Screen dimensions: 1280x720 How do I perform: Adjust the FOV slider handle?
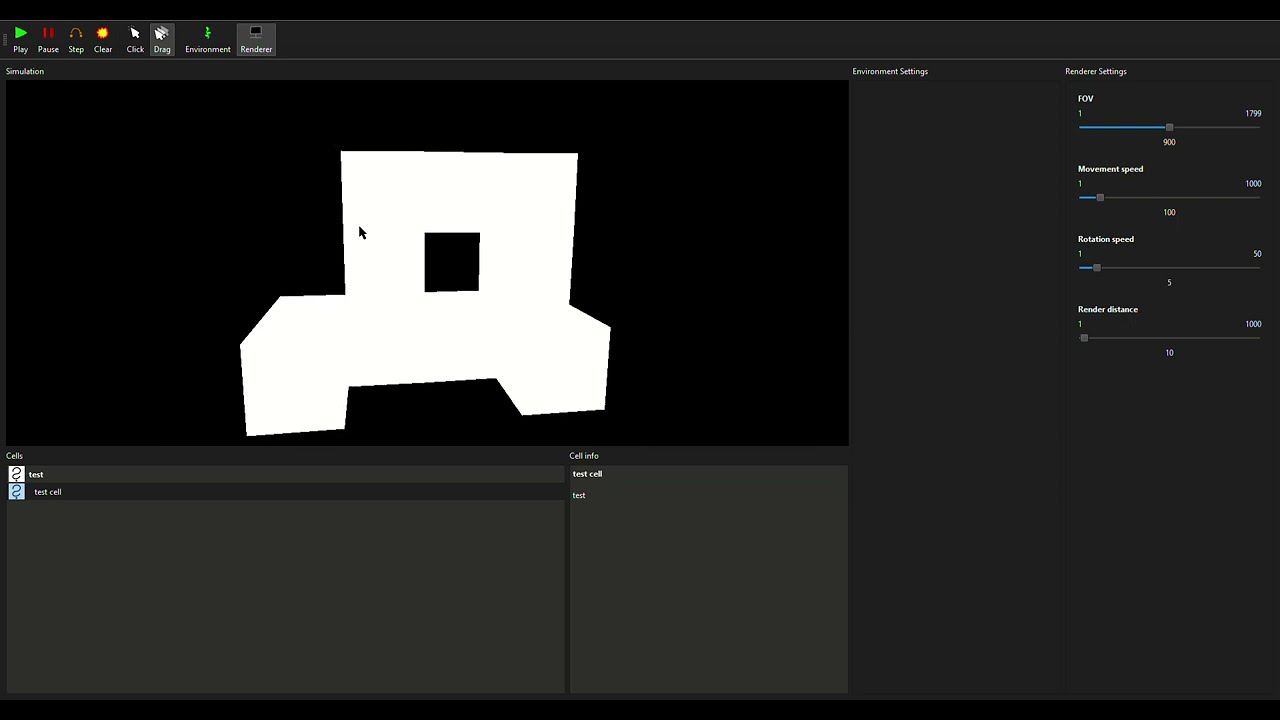click(1169, 127)
